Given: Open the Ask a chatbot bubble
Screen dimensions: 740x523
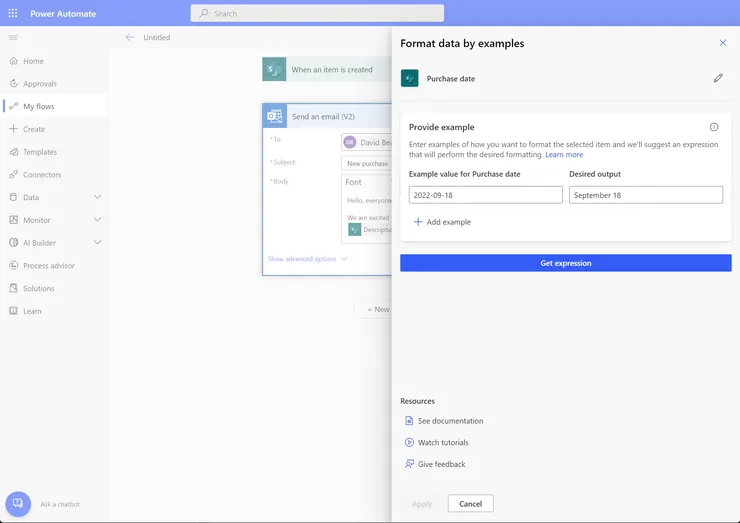Looking at the screenshot, I should coord(18,504).
